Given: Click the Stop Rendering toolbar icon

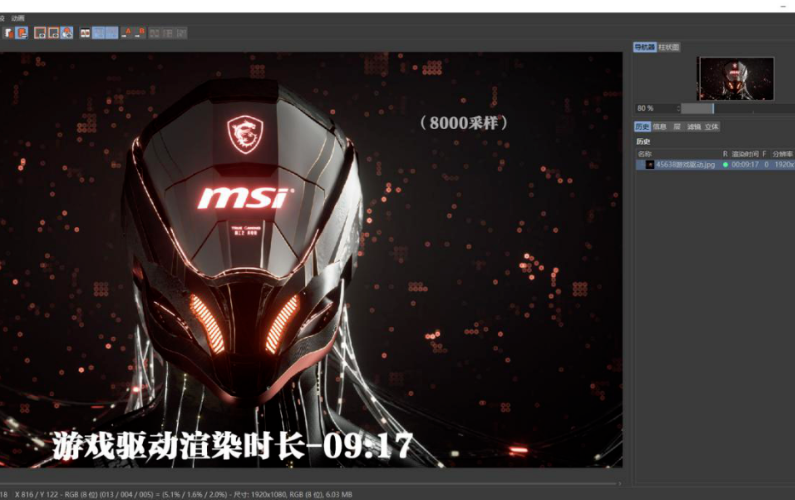Looking at the screenshot, I should pyautogui.click(x=40, y=33).
